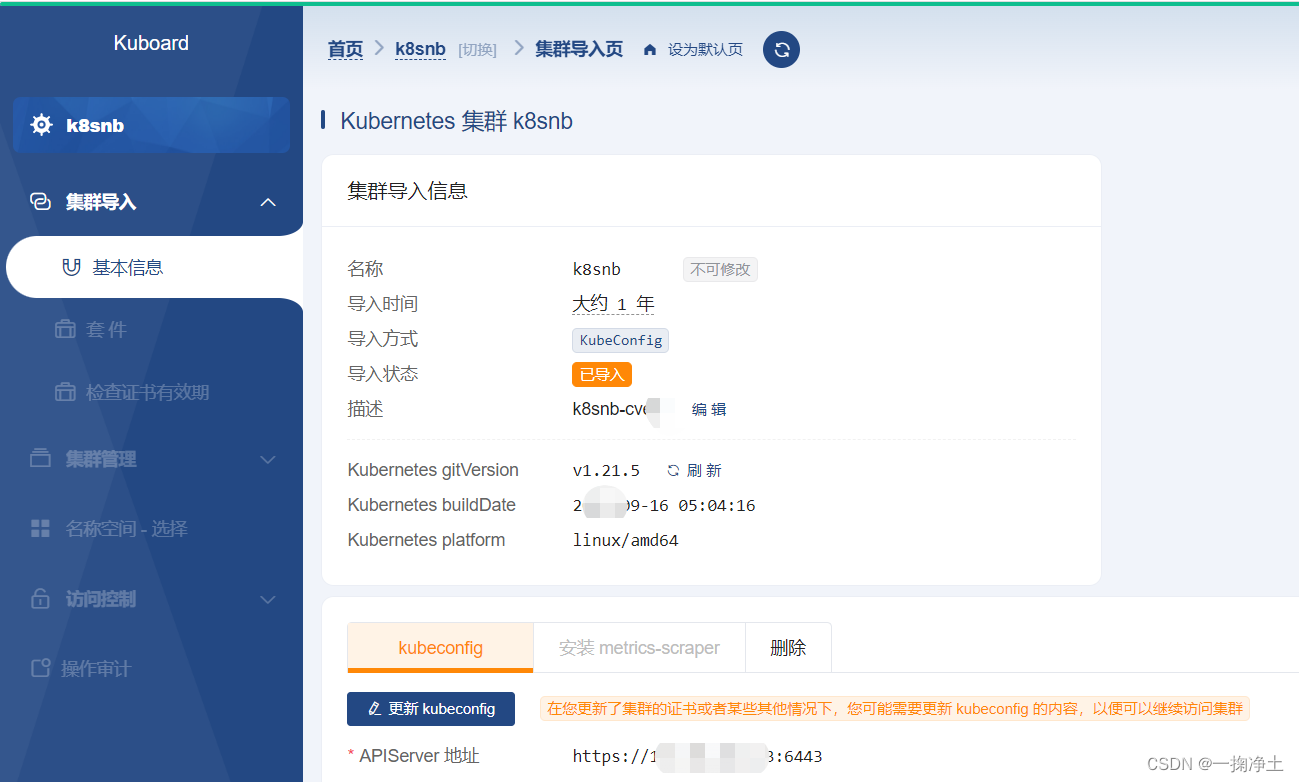This screenshot has width=1299, height=782.
Task: Click the APIServer 地址 URL value
Action: point(697,756)
